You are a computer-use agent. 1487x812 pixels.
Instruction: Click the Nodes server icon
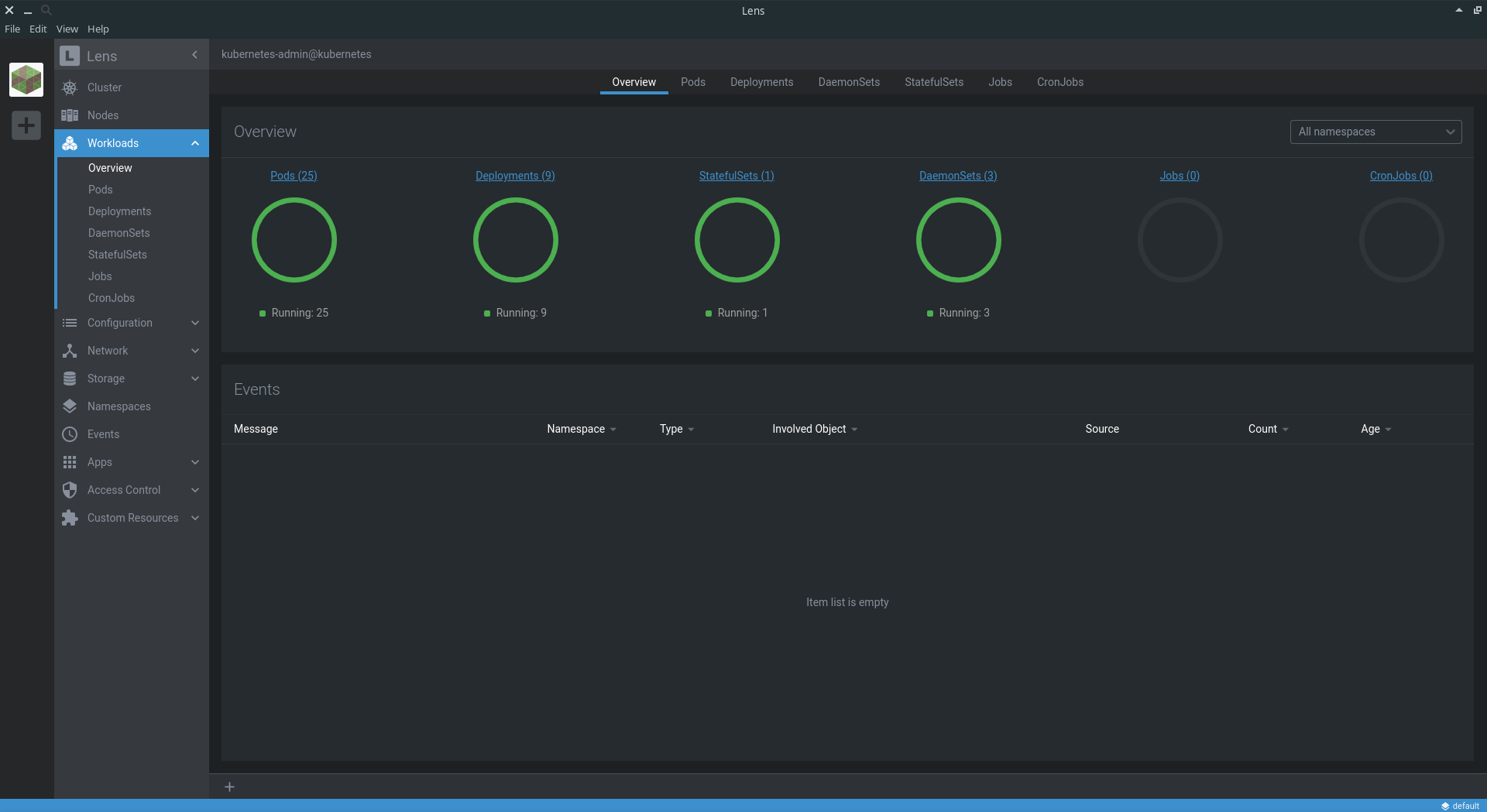[70, 115]
